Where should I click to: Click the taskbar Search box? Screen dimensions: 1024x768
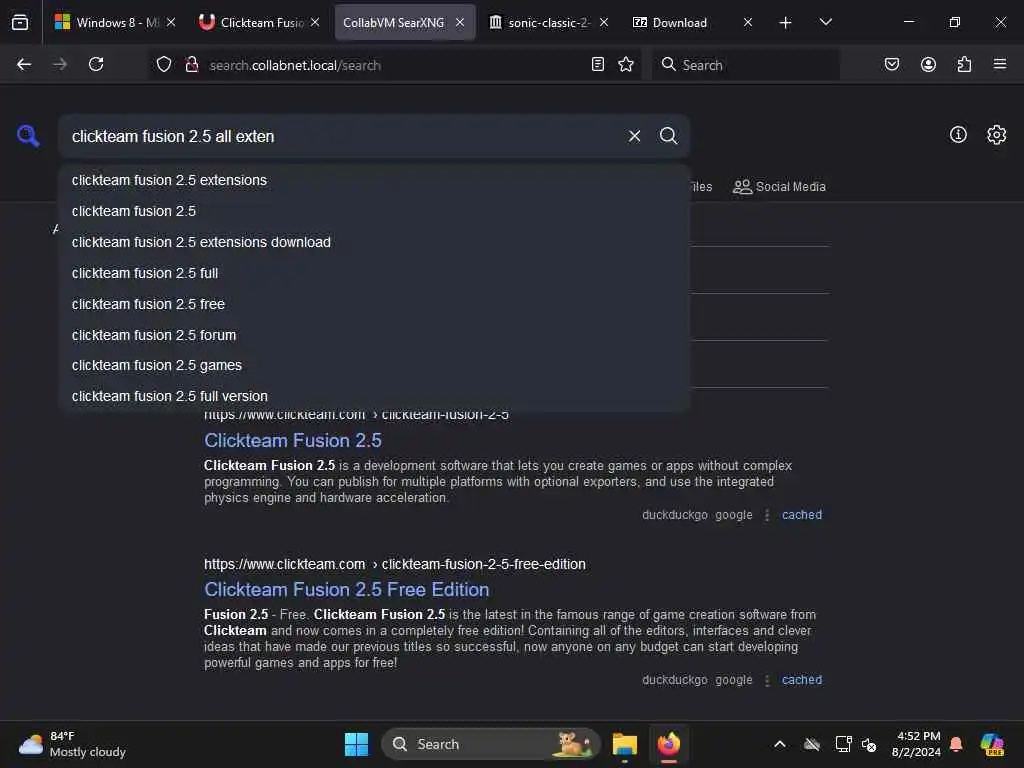click(x=490, y=744)
